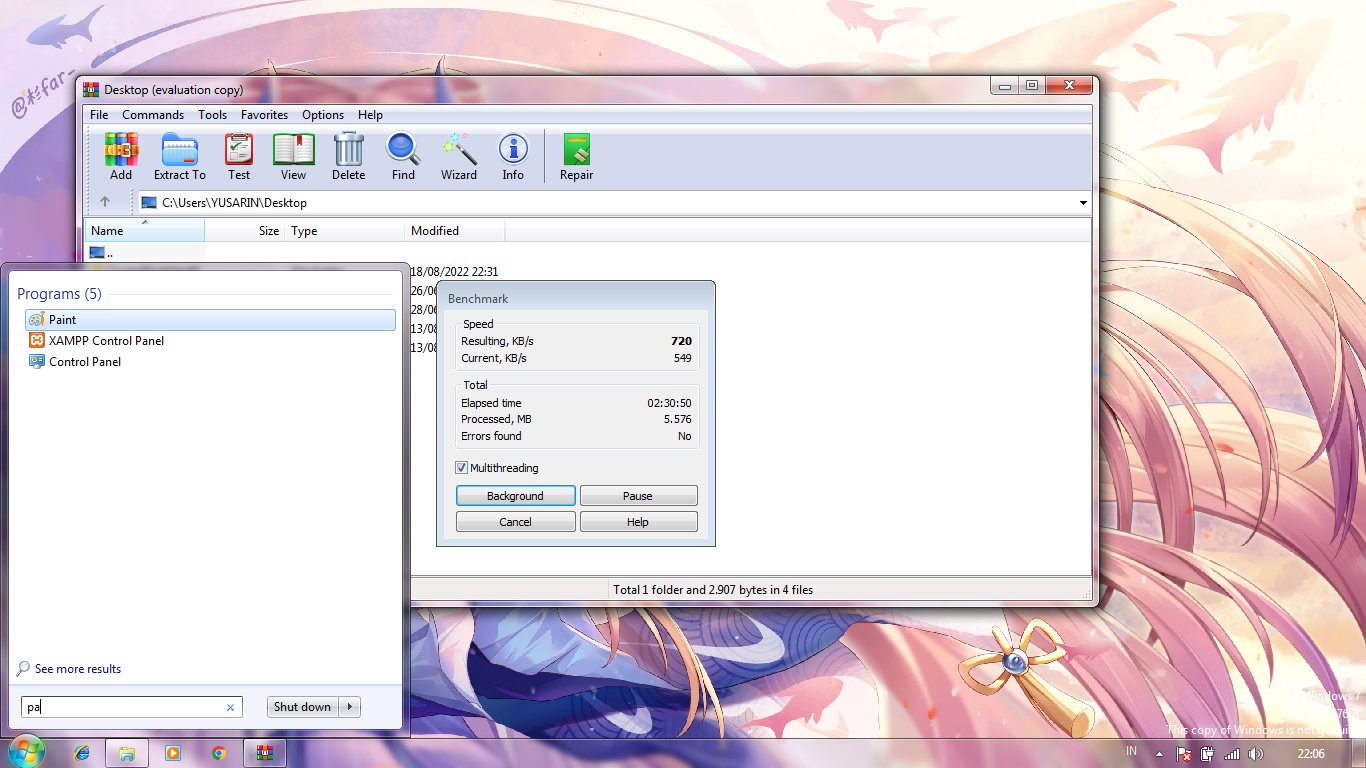Open Action Center flag icon in tray
The image size is (1366, 768).
[1184, 754]
